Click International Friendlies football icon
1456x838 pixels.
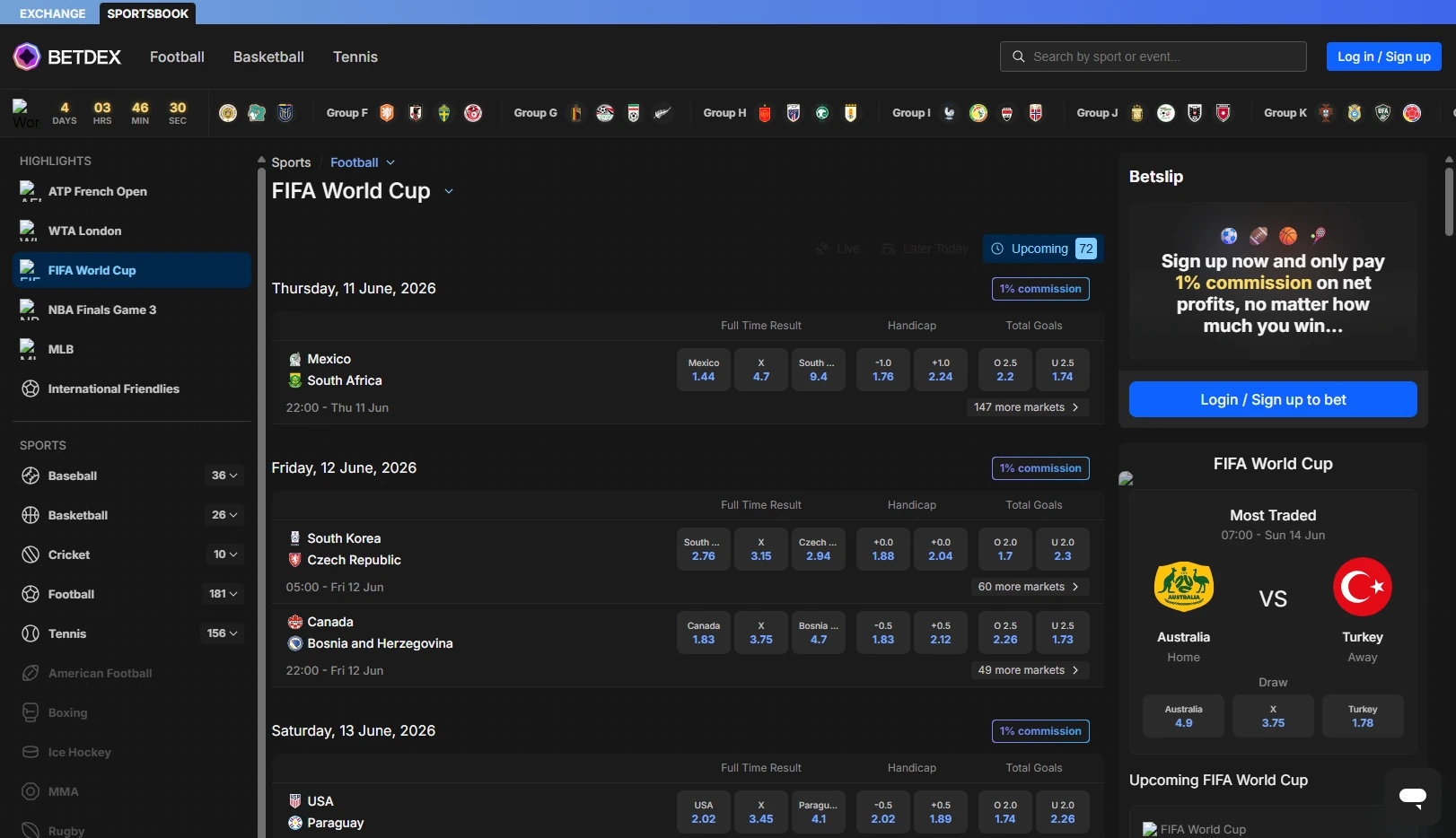tap(31, 388)
